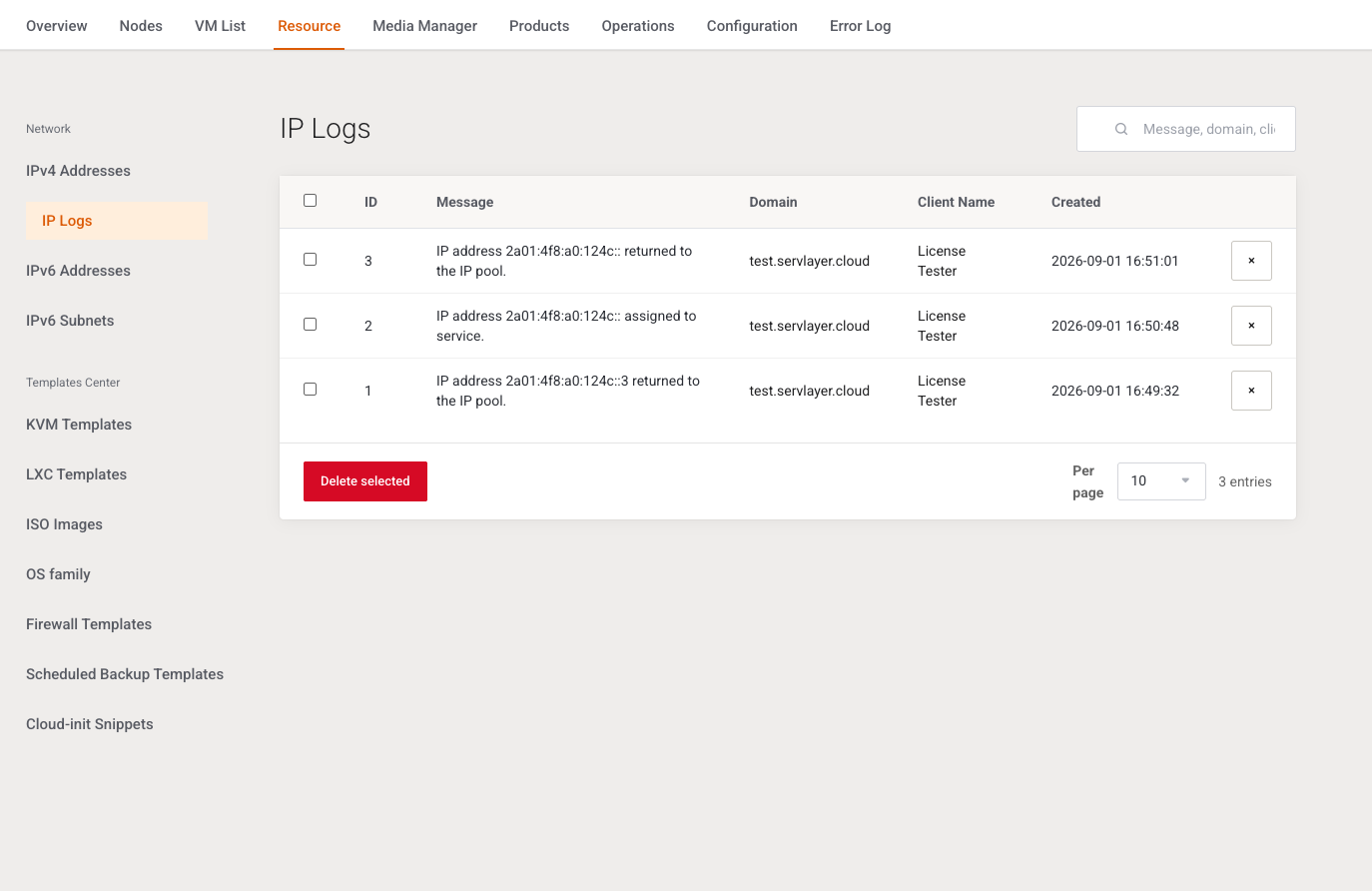
Task: Select the Resource tab
Action: click(310, 26)
